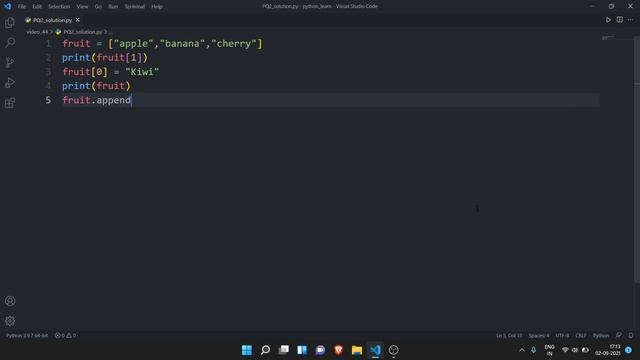Click the round clock-like app icon on the taskbar
Viewport: 640px width, 360px height.
(393, 350)
